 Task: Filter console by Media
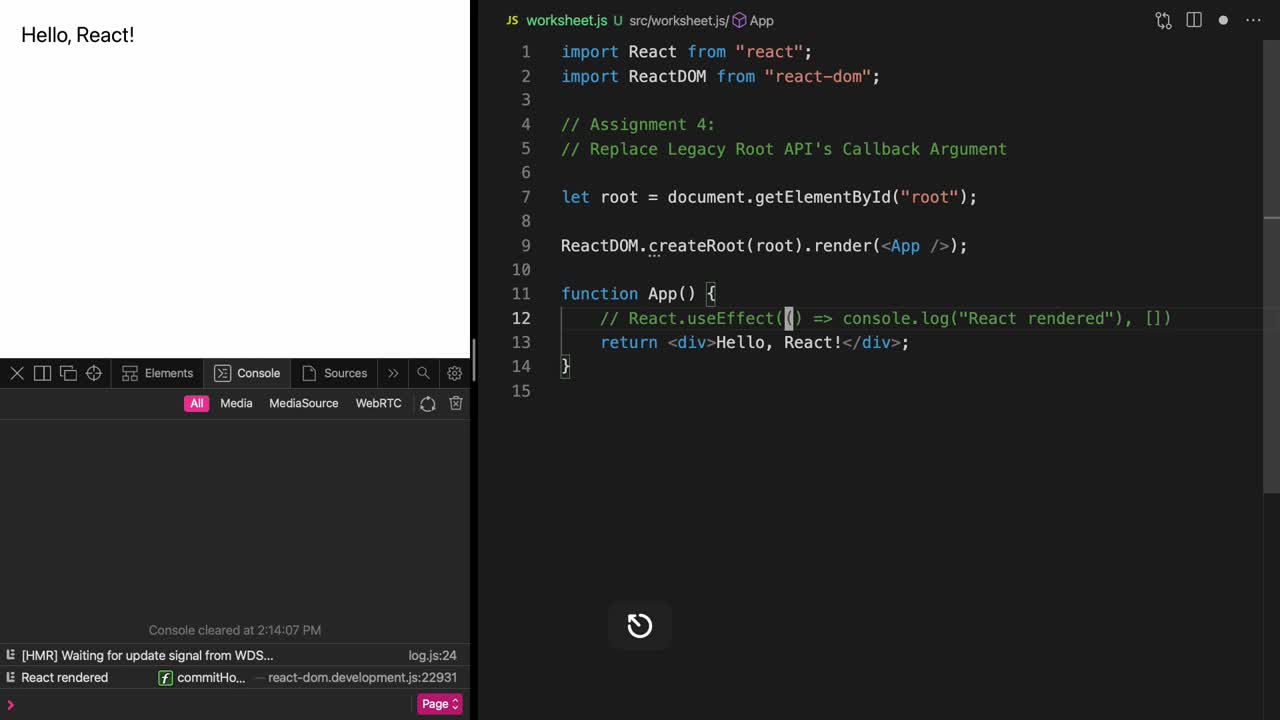tap(236, 403)
